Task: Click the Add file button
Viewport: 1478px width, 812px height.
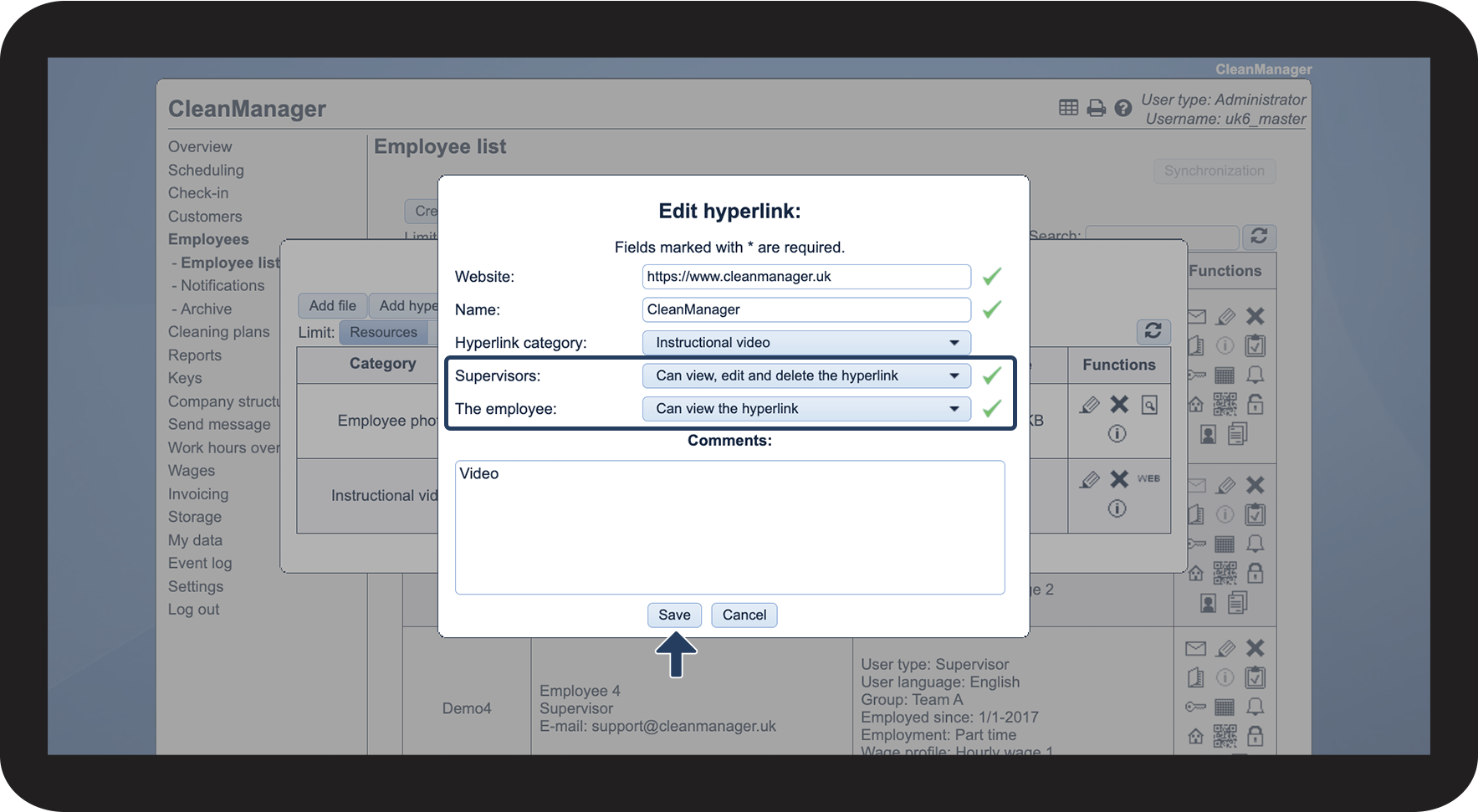Action: coord(332,306)
